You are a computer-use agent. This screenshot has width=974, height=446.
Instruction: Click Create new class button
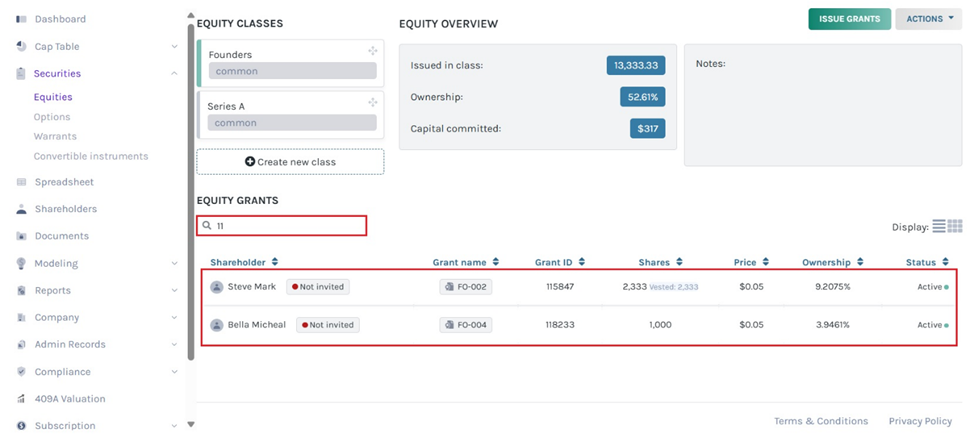[290, 162]
